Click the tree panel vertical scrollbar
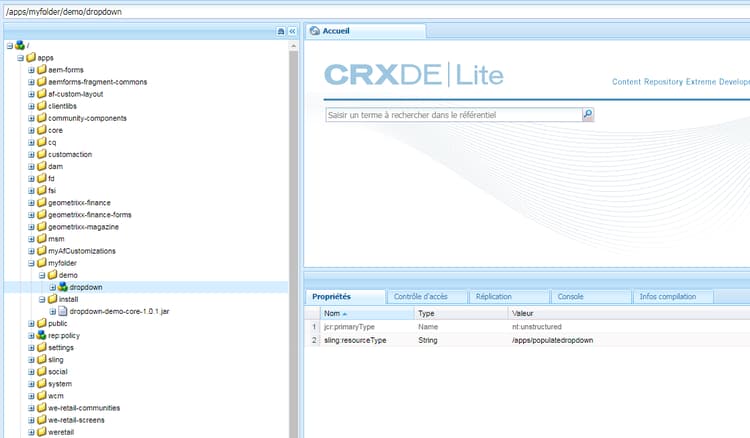This screenshot has width=750, height=438. pos(293,244)
